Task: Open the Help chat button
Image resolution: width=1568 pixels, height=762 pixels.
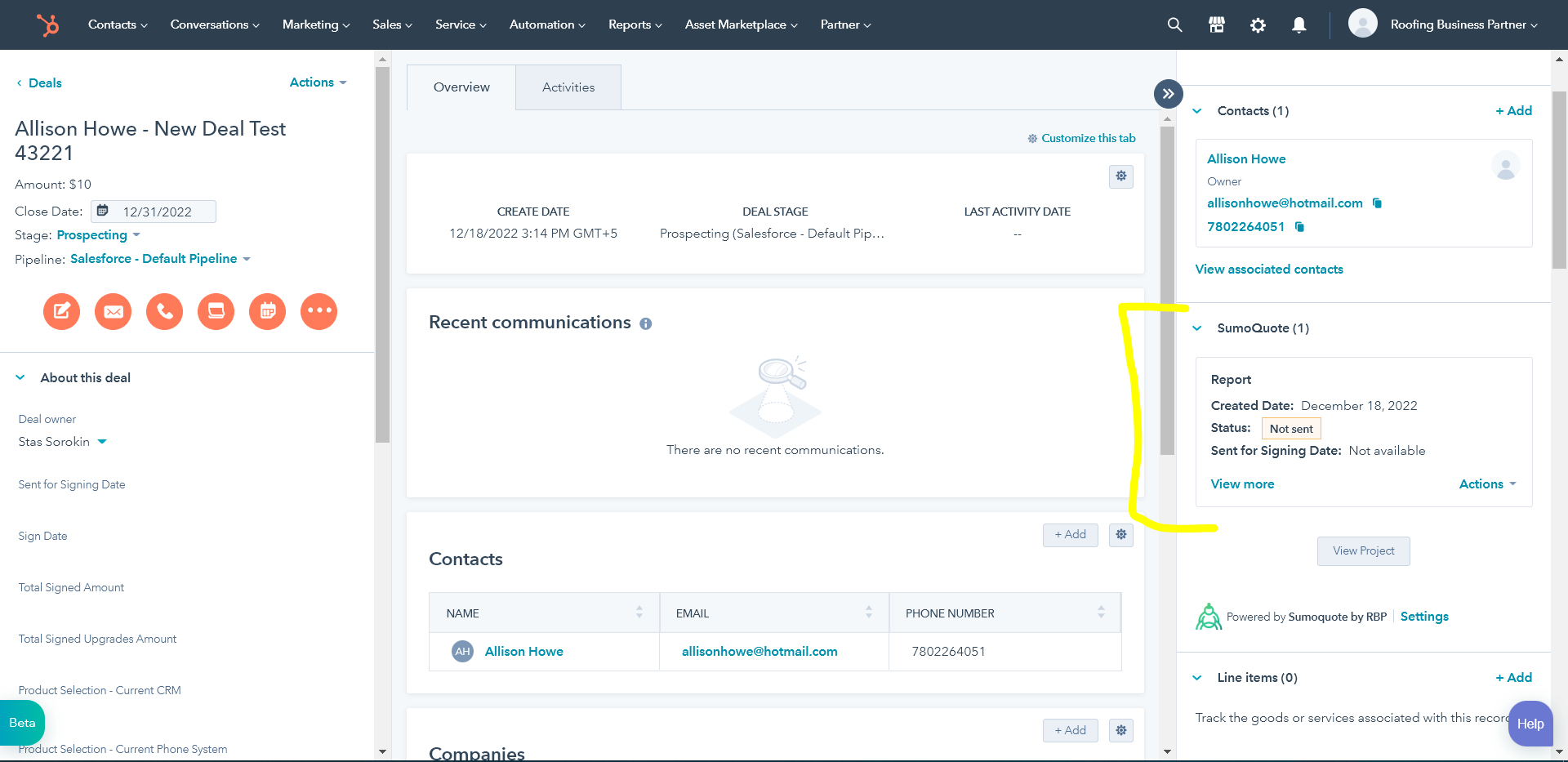Action: [x=1530, y=724]
